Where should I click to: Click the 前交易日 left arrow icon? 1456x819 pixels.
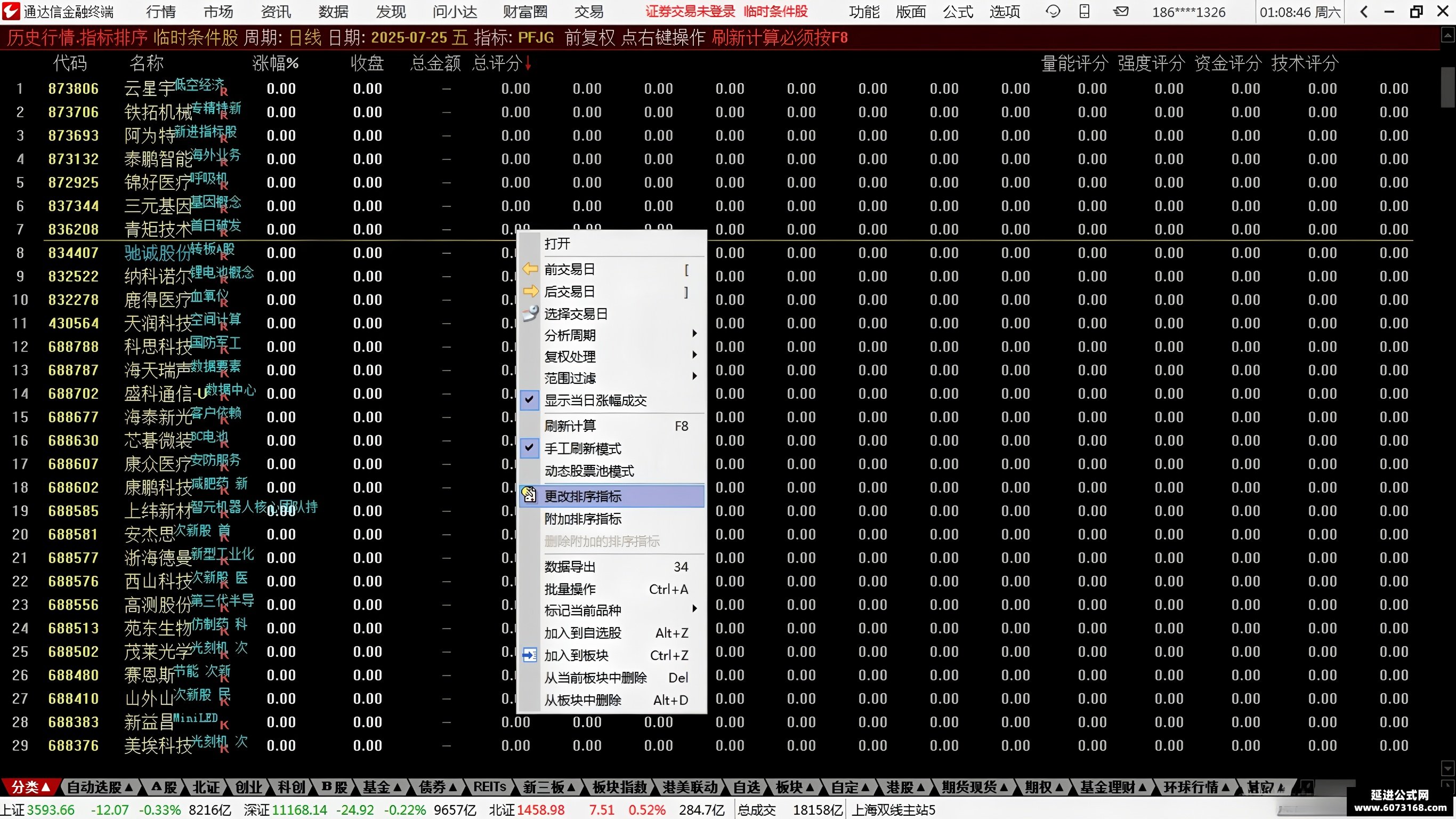(530, 269)
